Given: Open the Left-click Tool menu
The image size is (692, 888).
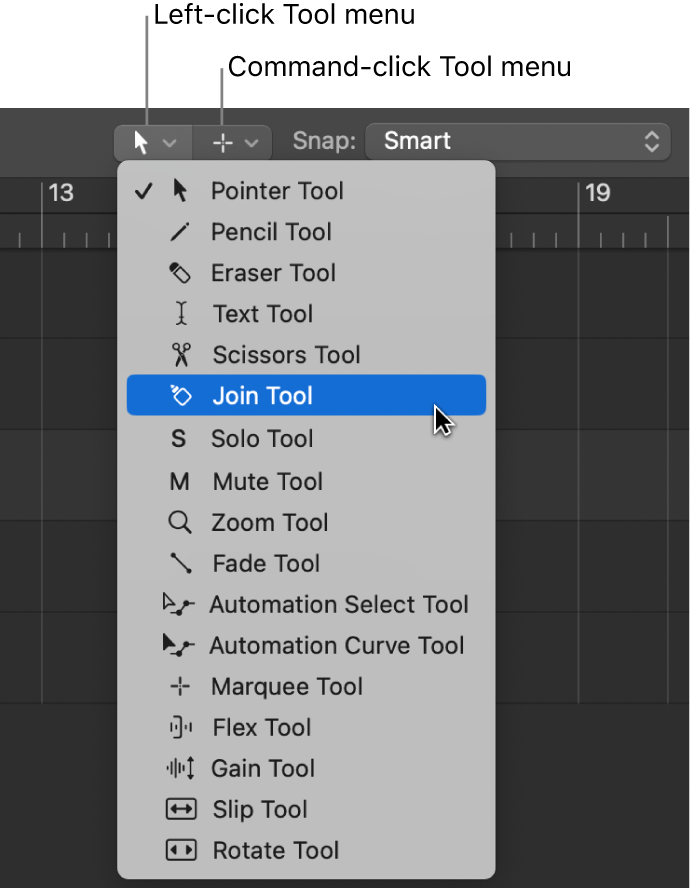Looking at the screenshot, I should coord(152,141).
